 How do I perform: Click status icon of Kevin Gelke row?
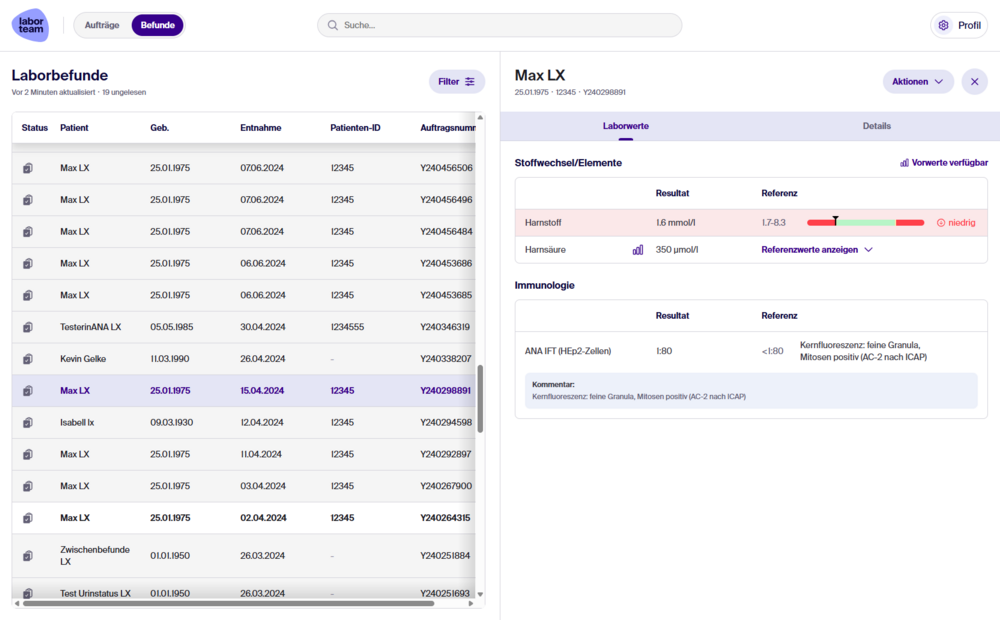coord(28,359)
